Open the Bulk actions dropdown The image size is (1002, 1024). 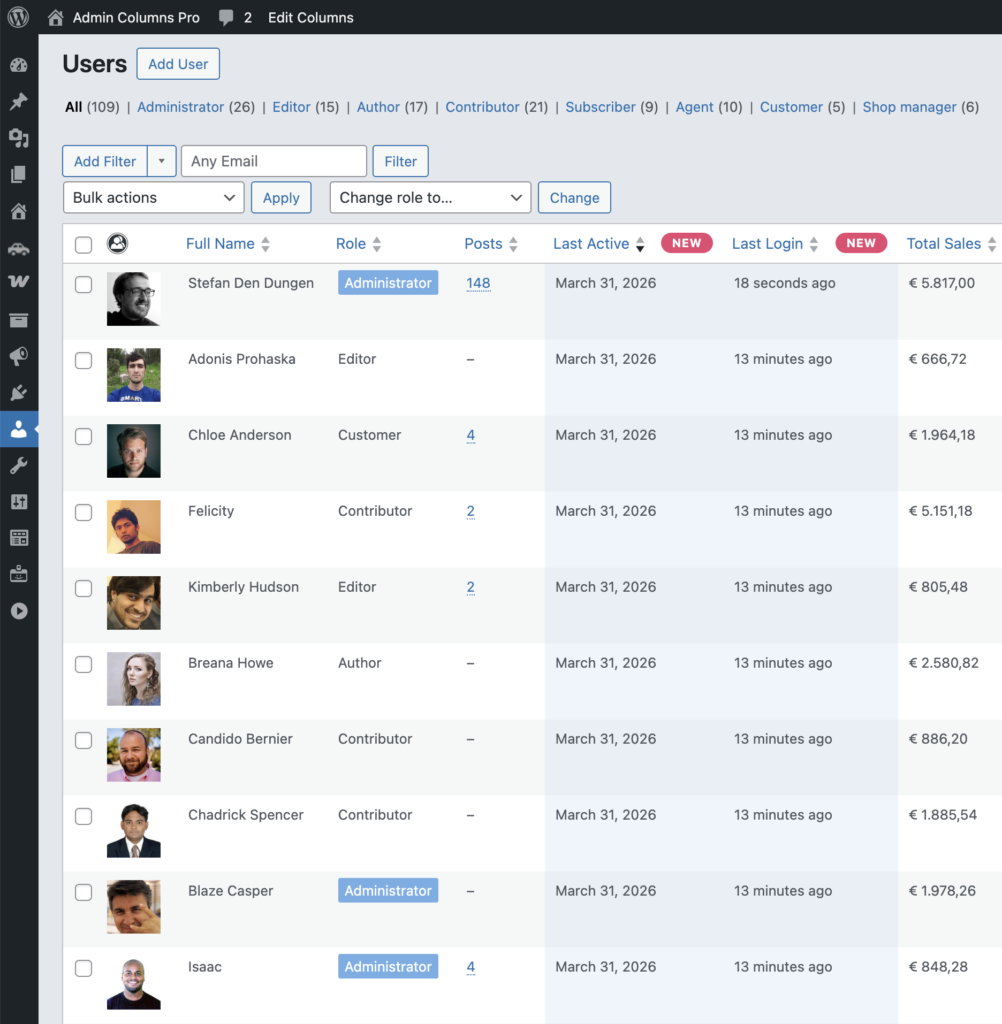(x=153, y=198)
